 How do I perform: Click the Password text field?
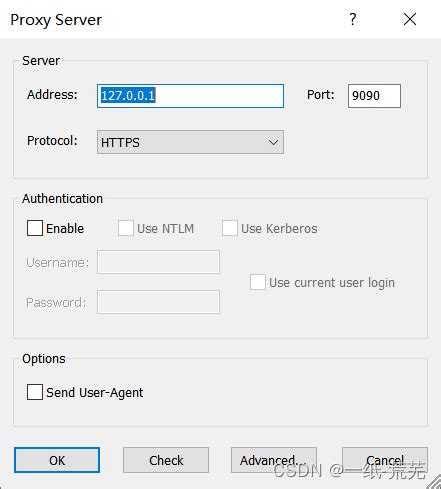tap(158, 302)
